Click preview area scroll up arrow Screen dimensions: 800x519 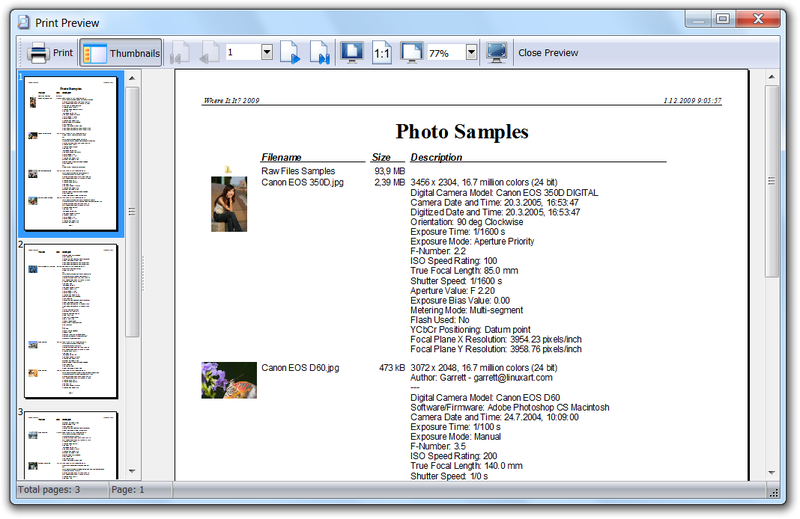point(771,78)
